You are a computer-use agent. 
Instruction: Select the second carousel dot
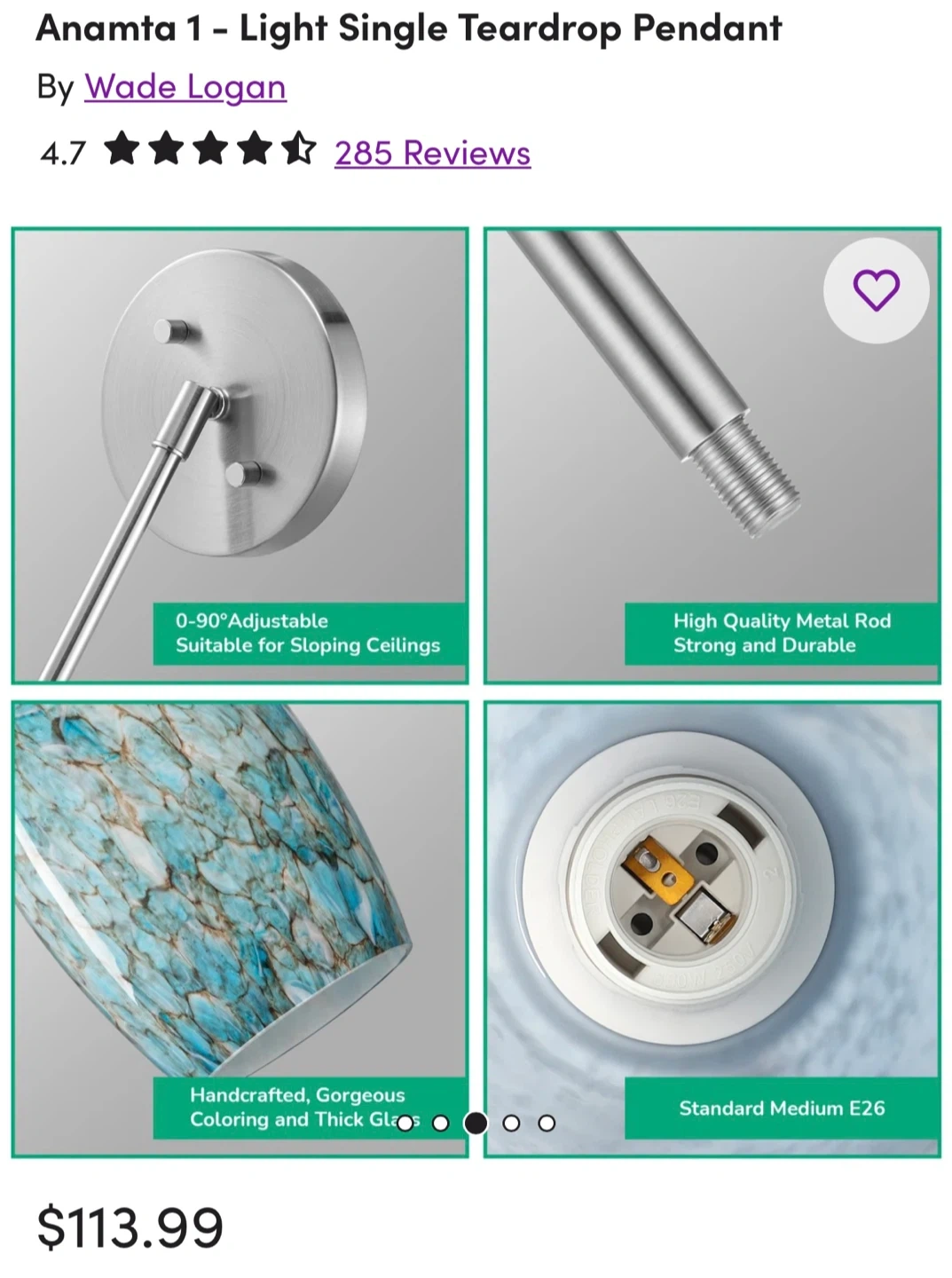tap(441, 1123)
